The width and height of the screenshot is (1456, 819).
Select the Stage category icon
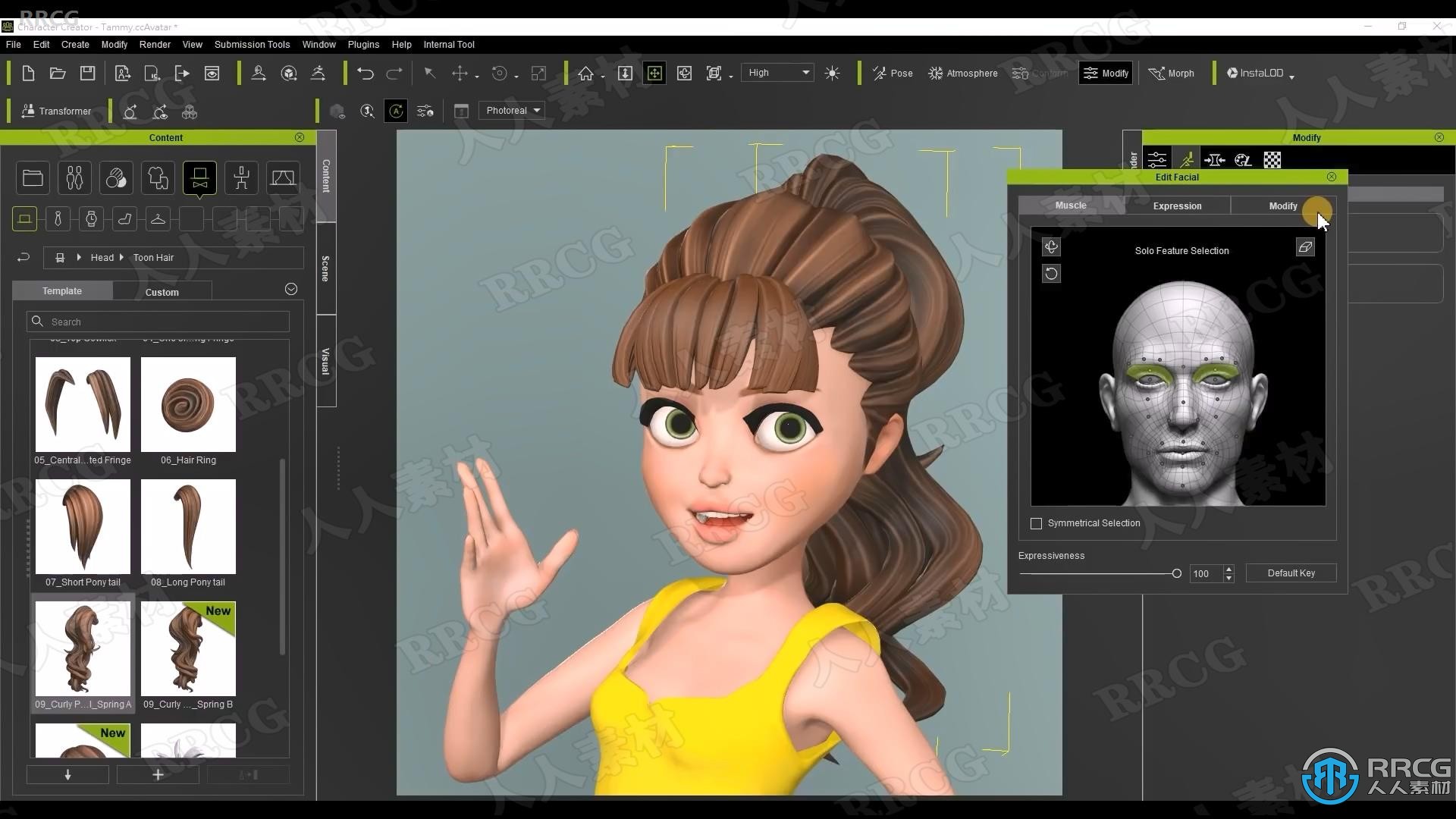tap(283, 178)
